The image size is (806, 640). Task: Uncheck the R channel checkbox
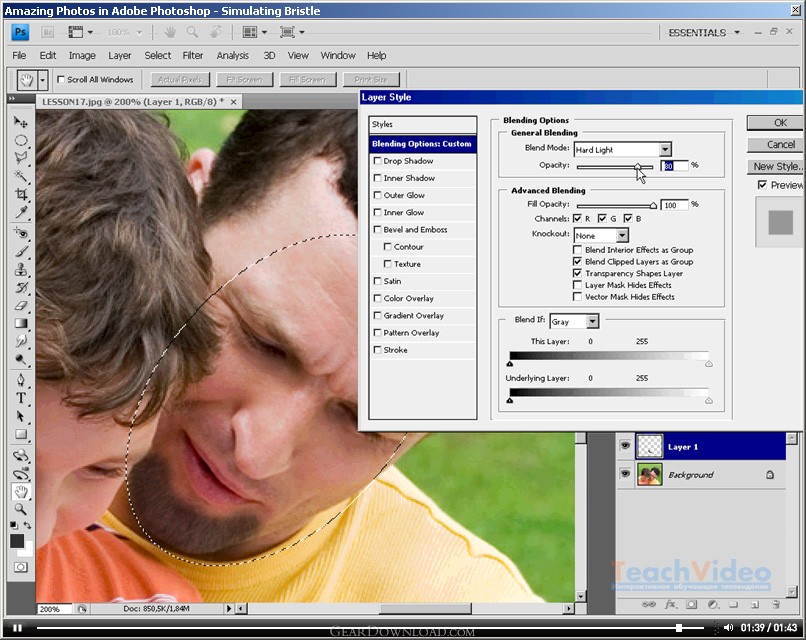coord(577,218)
